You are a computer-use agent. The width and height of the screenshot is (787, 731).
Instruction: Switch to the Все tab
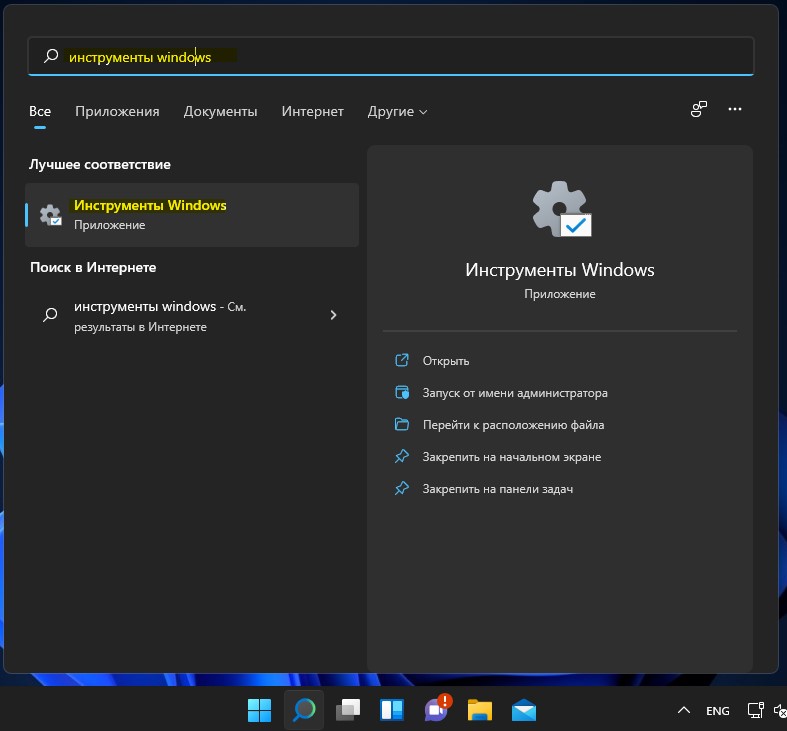point(40,111)
